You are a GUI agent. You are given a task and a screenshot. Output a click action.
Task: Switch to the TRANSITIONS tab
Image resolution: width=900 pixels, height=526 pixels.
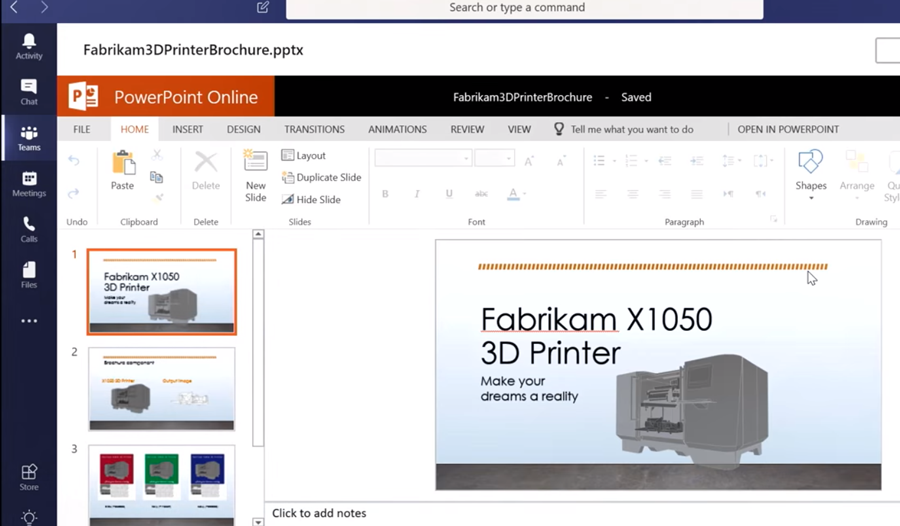click(x=315, y=129)
